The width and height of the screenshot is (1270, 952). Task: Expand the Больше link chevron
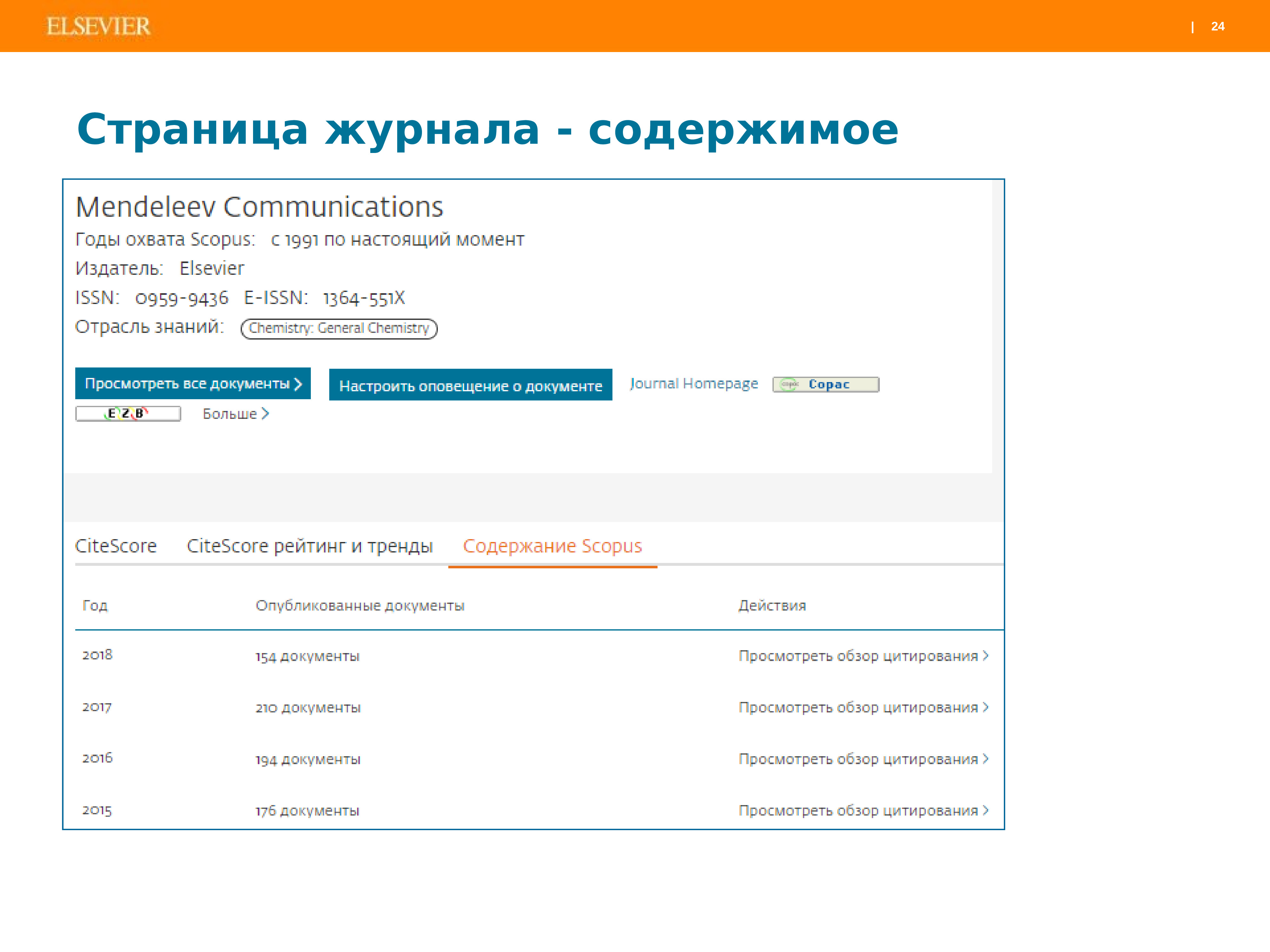tap(265, 414)
